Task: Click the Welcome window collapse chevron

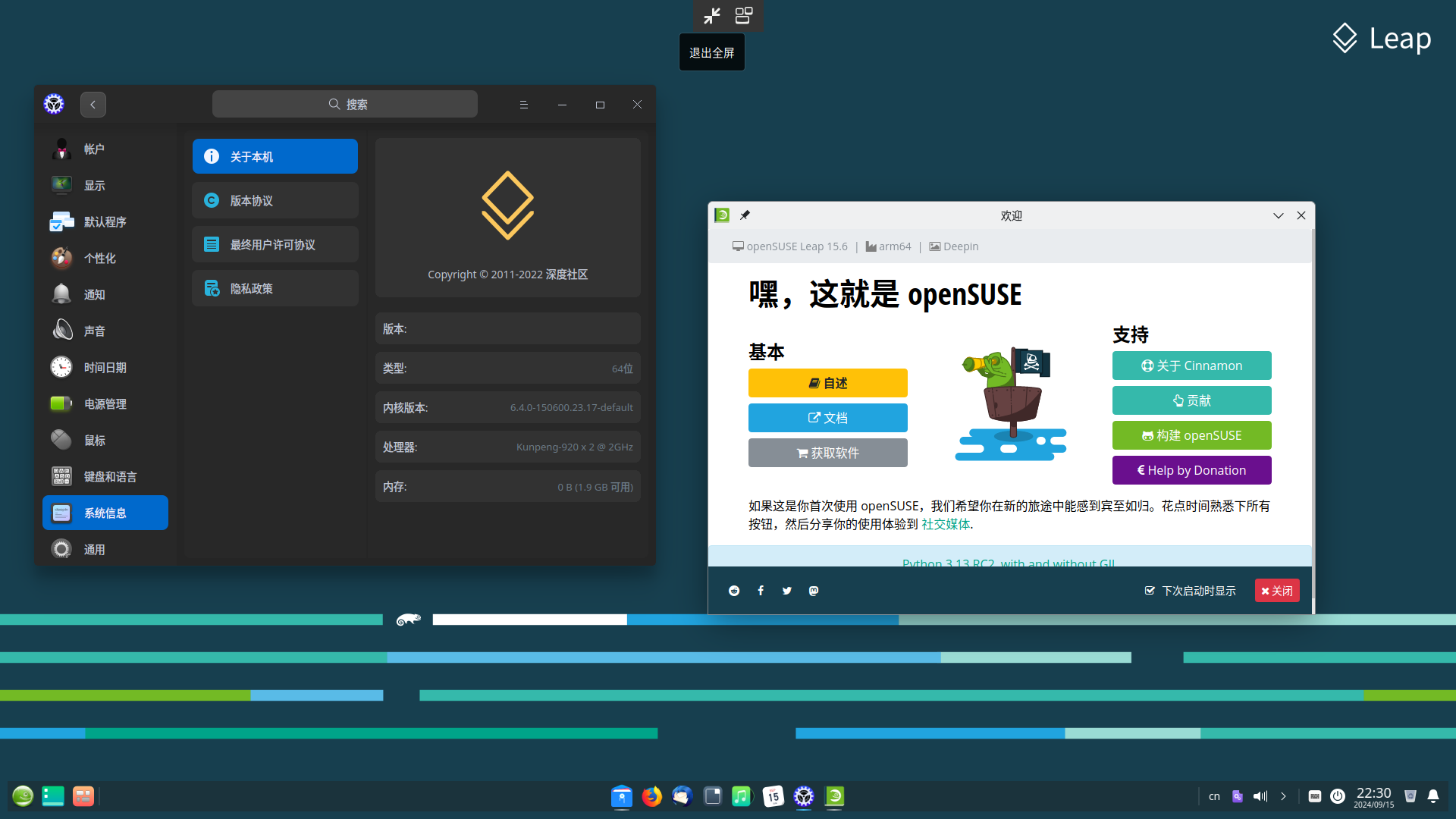Action: pyautogui.click(x=1279, y=215)
